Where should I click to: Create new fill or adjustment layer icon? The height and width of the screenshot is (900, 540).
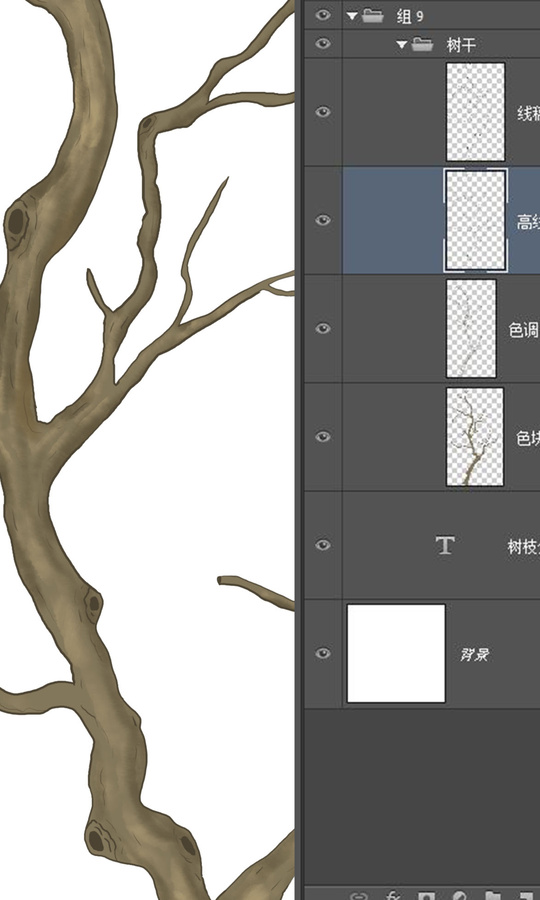click(459, 896)
